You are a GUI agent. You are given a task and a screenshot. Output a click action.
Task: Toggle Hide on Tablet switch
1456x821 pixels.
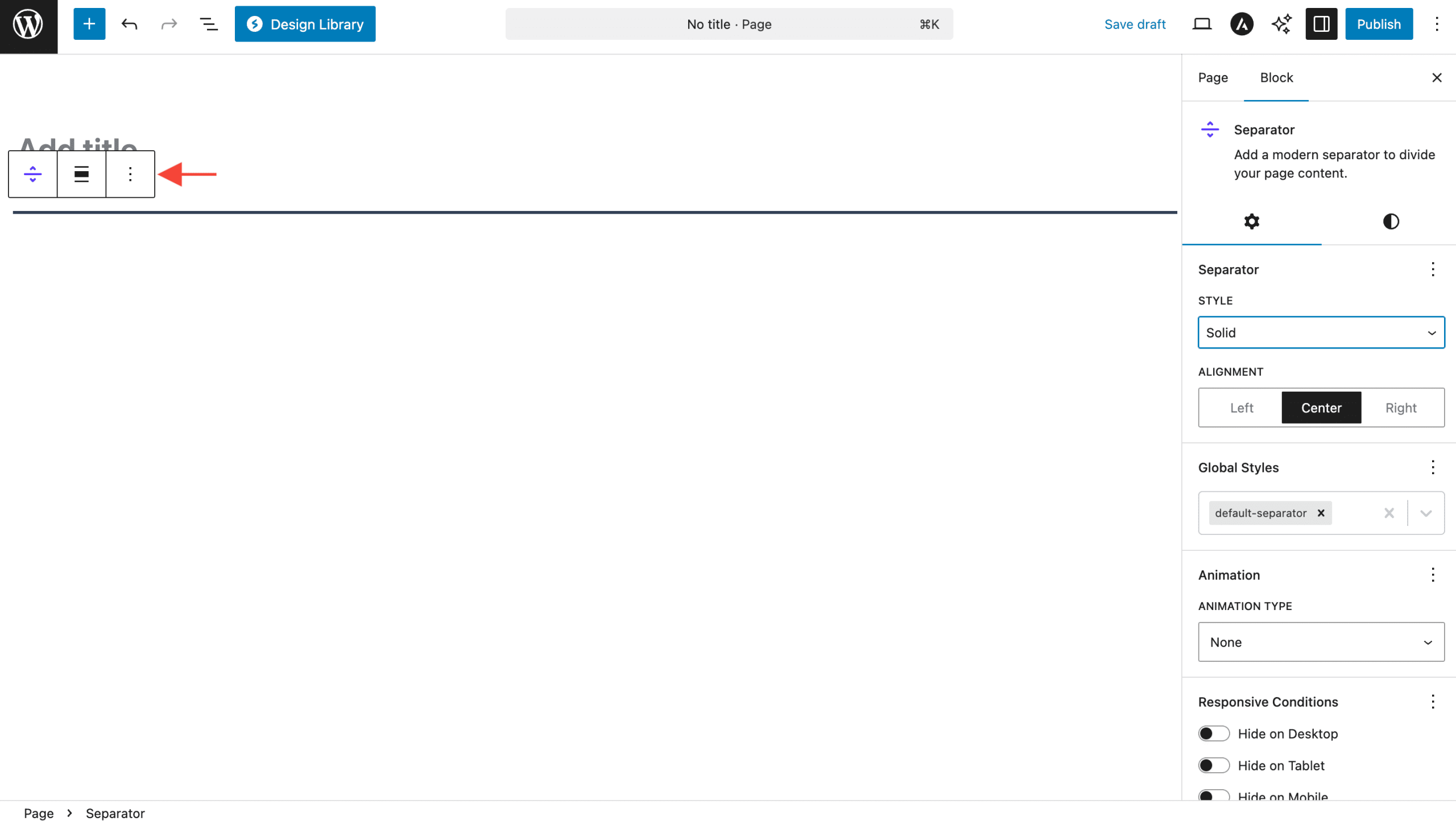click(x=1214, y=765)
